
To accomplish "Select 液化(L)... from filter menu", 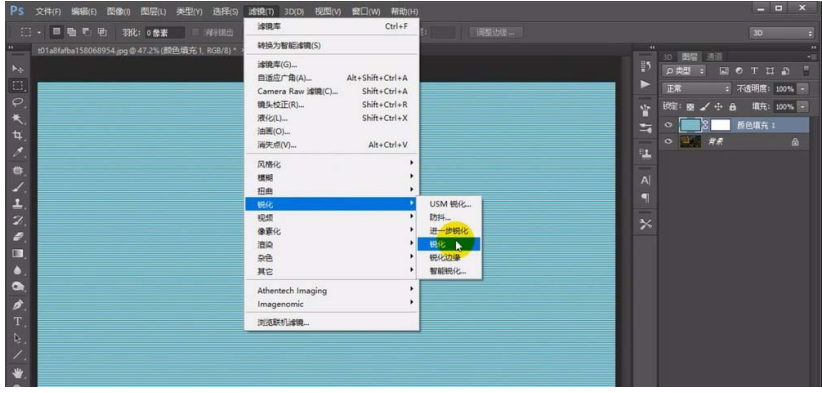I will click(x=332, y=118).
